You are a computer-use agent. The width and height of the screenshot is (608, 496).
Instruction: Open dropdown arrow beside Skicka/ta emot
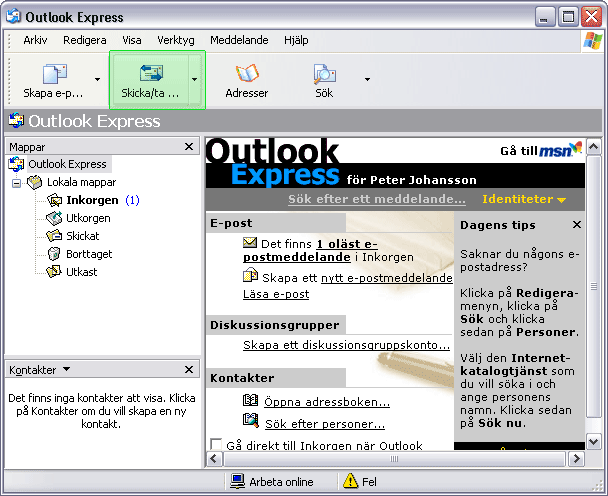(x=194, y=79)
